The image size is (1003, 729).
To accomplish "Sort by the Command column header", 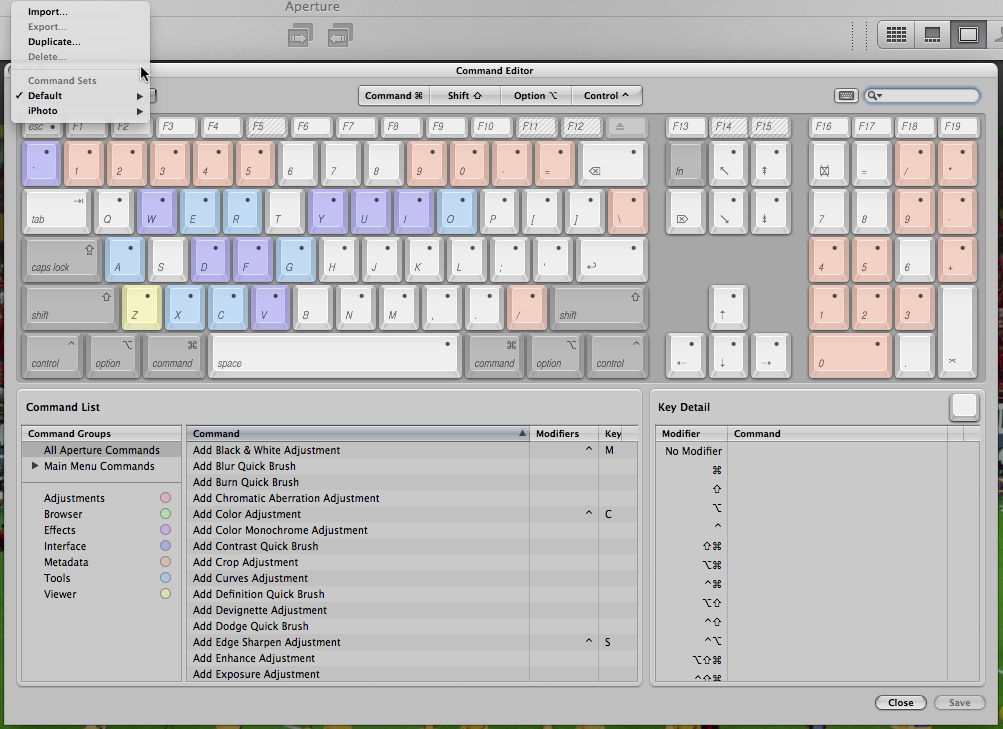I will pyautogui.click(x=358, y=434).
